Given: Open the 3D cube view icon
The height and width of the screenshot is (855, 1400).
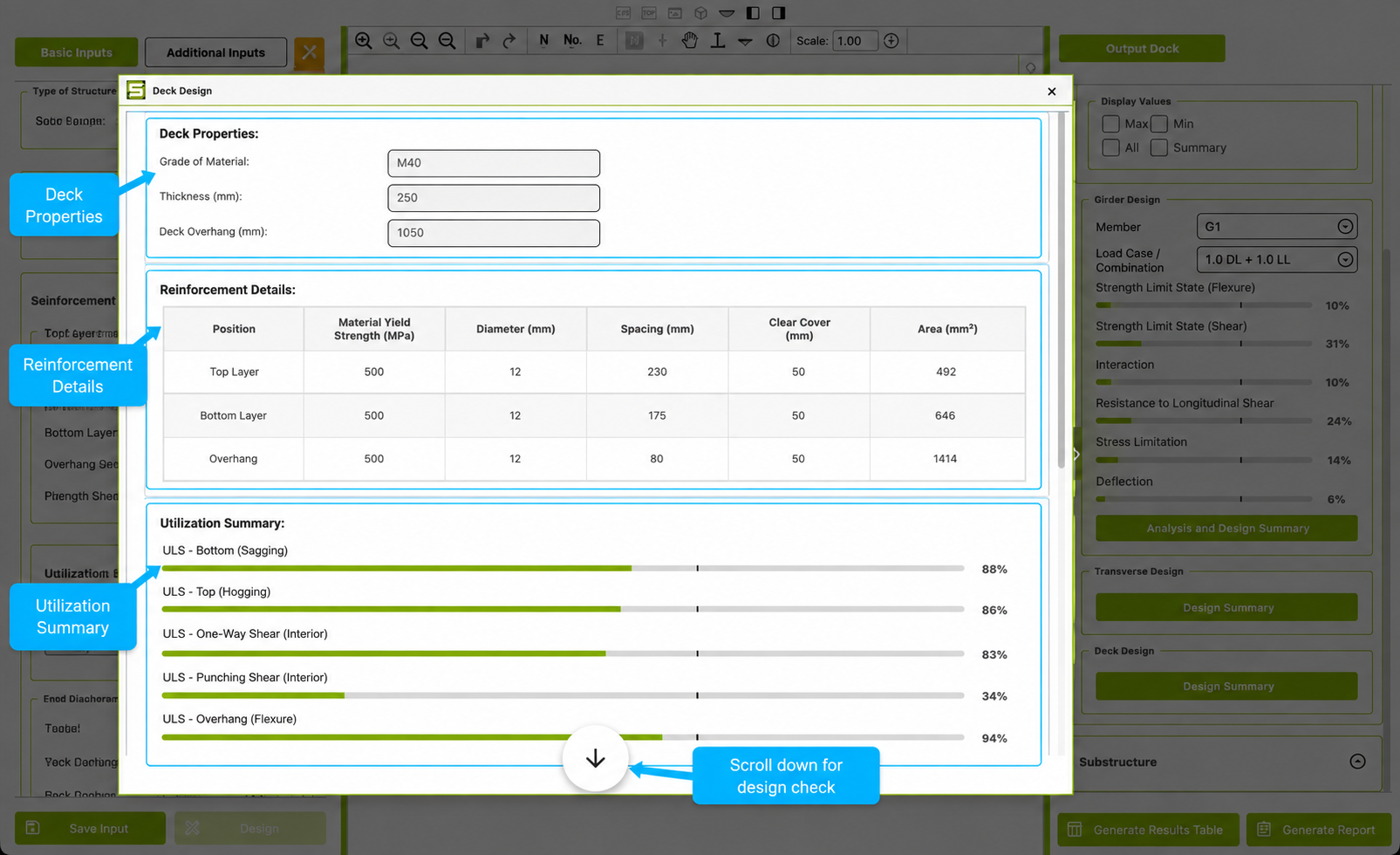Looking at the screenshot, I should point(700,13).
